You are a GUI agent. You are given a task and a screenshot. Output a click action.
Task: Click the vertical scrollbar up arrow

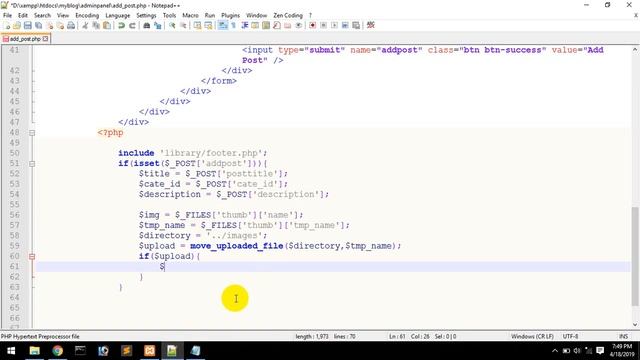tap(635, 50)
